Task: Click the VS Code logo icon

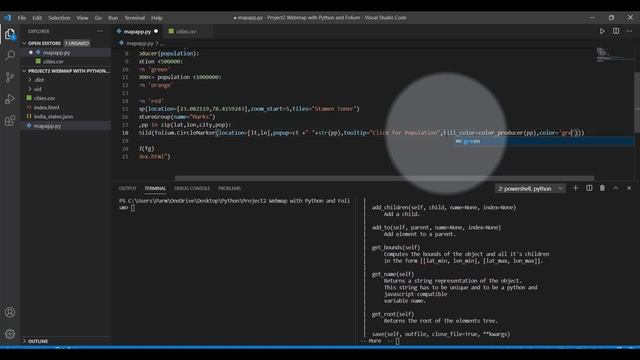Action: (7, 18)
